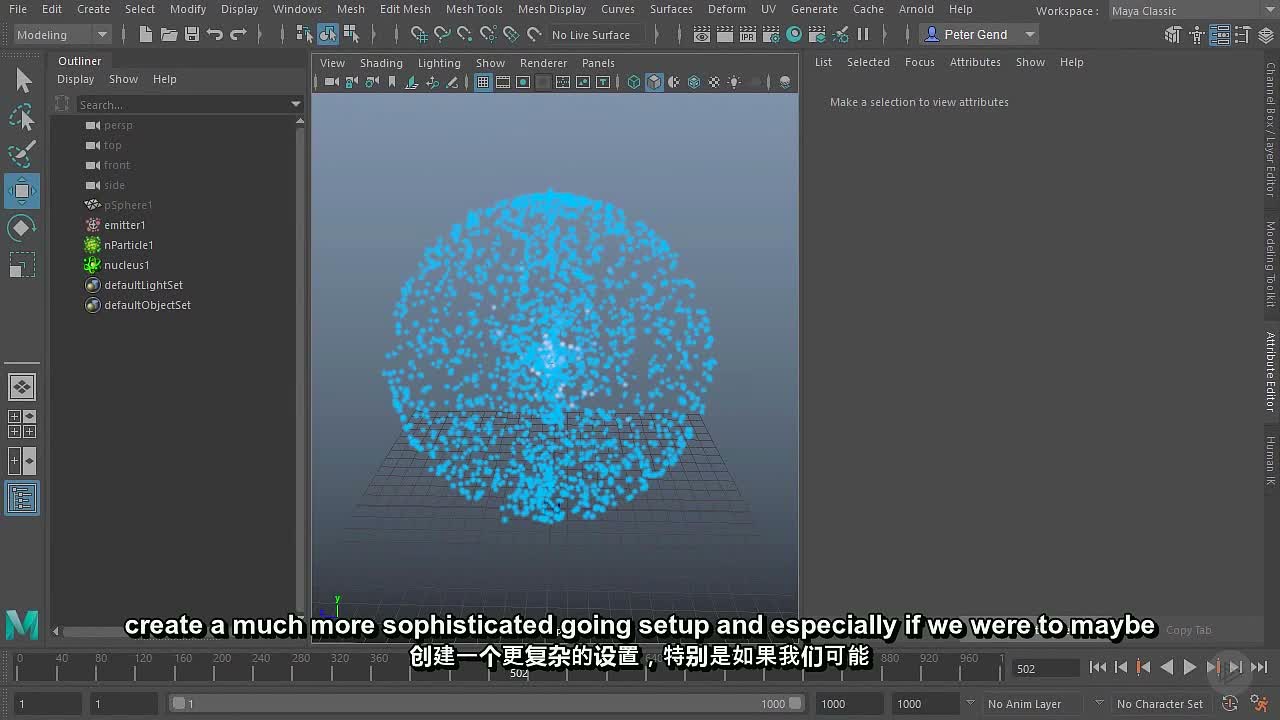Viewport: 1280px width, 720px height.
Task: Switch to vertical Modeling Toolkit tab
Action: (x=1271, y=264)
